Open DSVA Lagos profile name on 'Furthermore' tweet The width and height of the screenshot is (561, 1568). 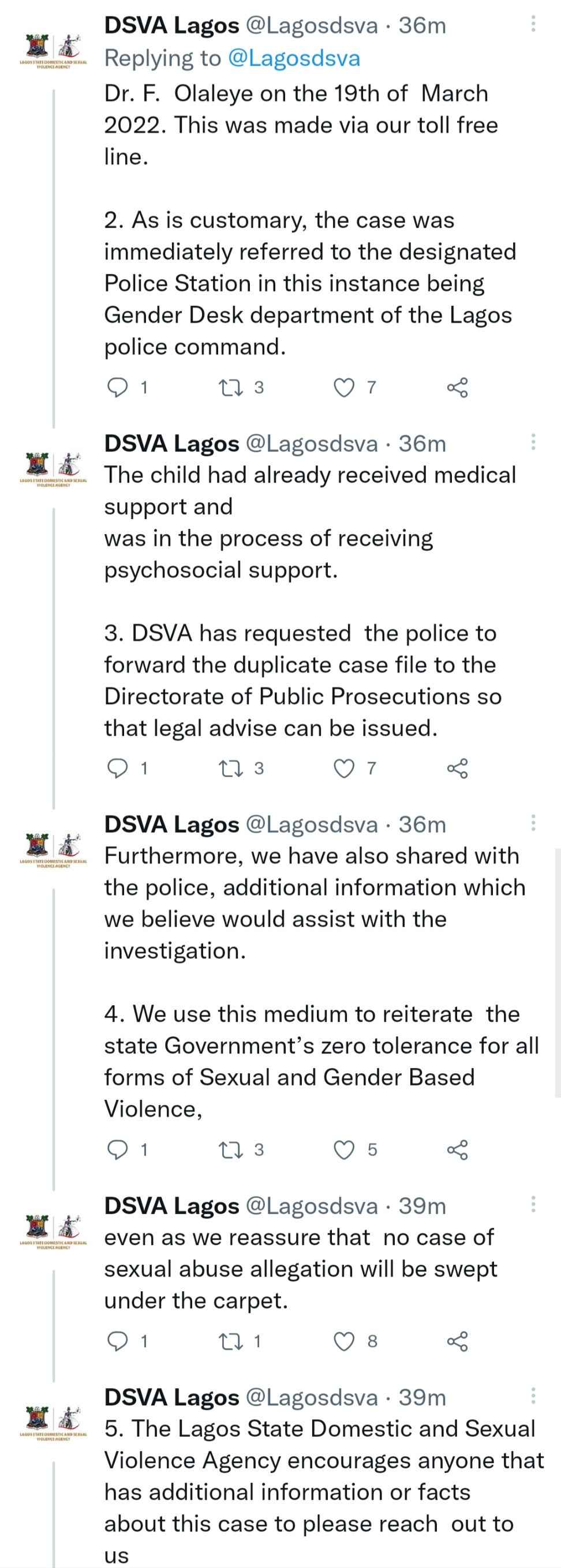(x=172, y=824)
